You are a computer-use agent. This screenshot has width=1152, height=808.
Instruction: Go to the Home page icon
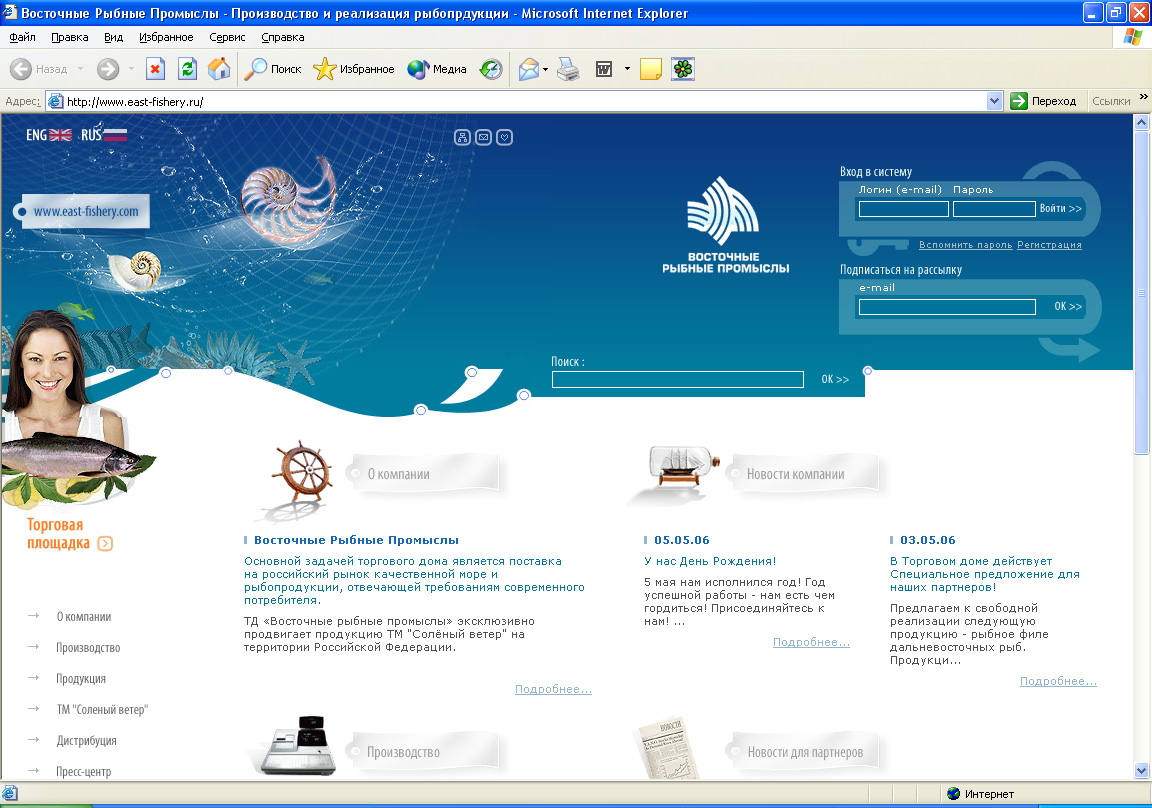pyautogui.click(x=219, y=69)
